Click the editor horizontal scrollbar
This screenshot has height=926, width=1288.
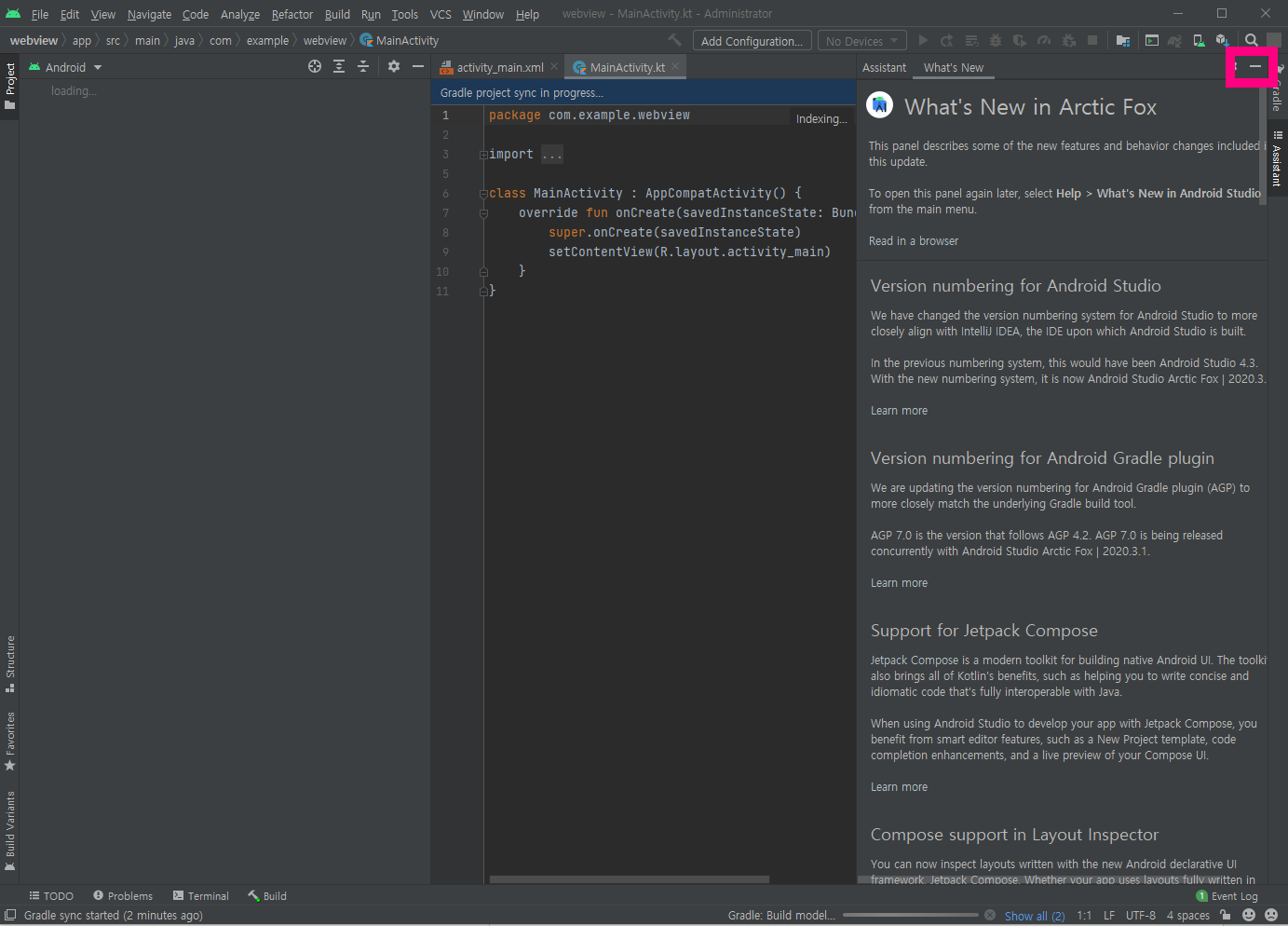pyautogui.click(x=630, y=878)
